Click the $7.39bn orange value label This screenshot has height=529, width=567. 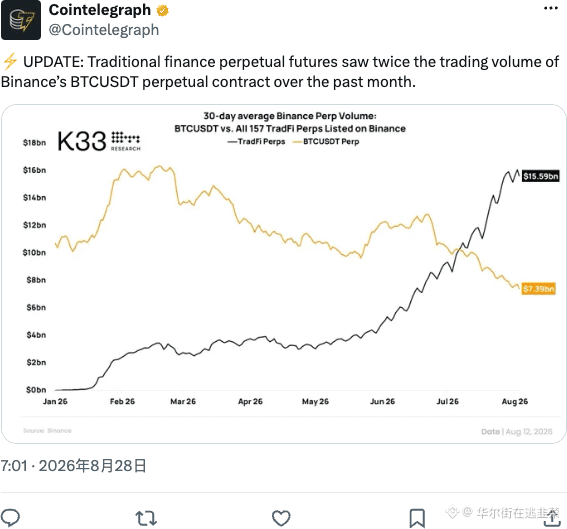pyautogui.click(x=538, y=289)
